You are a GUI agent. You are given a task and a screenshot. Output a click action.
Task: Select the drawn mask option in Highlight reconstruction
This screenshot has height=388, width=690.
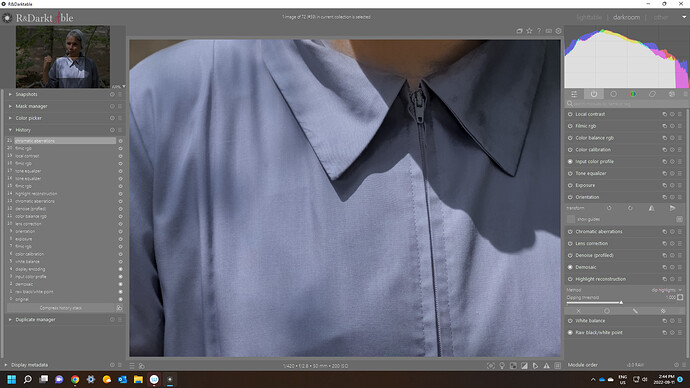coord(635,311)
